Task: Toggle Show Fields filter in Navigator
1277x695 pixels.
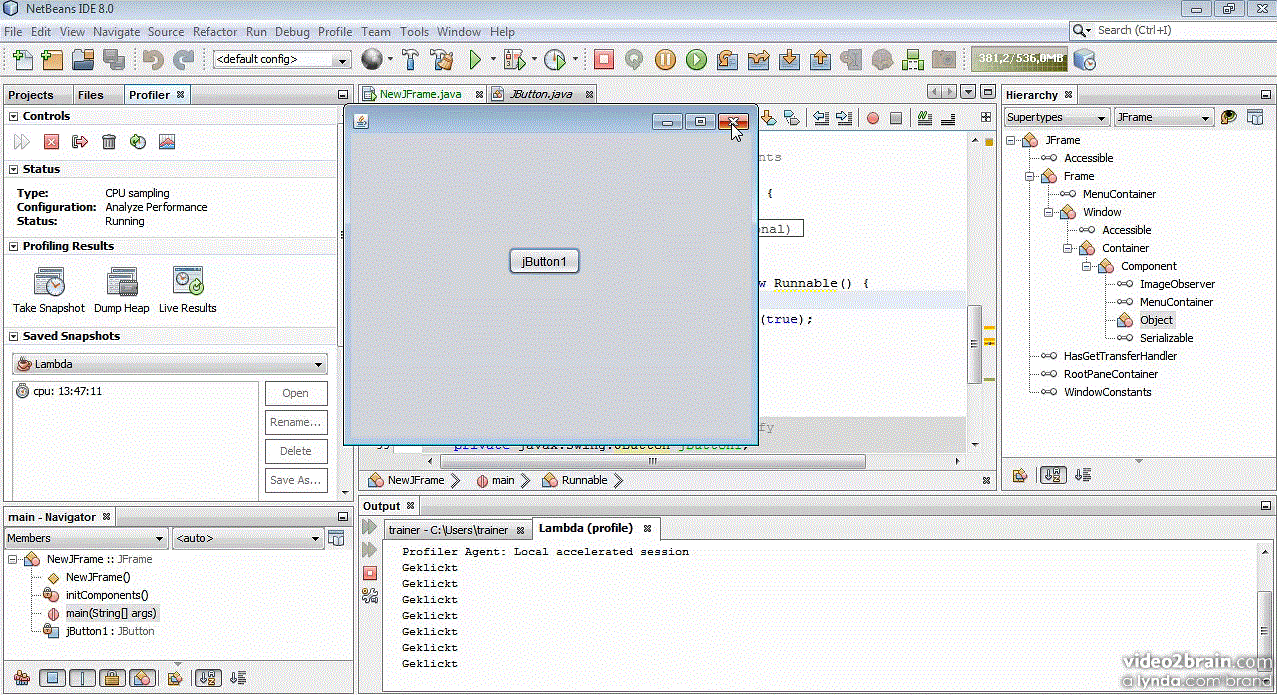Action: (52, 678)
